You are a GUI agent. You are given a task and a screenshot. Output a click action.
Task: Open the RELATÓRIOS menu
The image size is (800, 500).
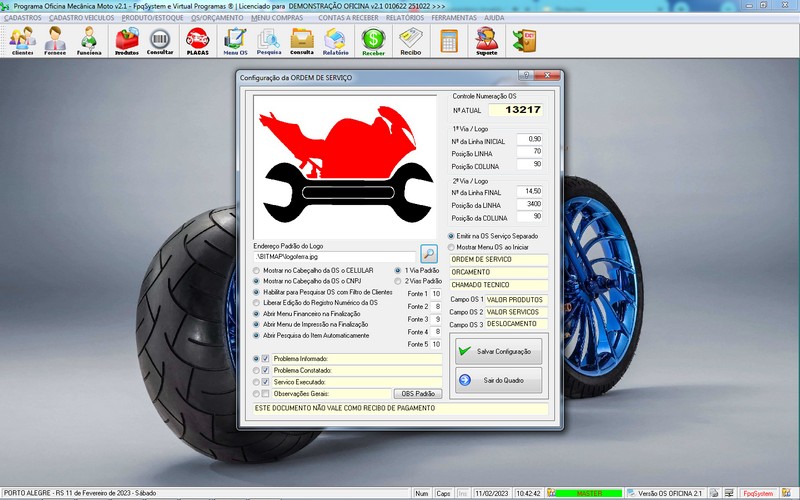(405, 17)
